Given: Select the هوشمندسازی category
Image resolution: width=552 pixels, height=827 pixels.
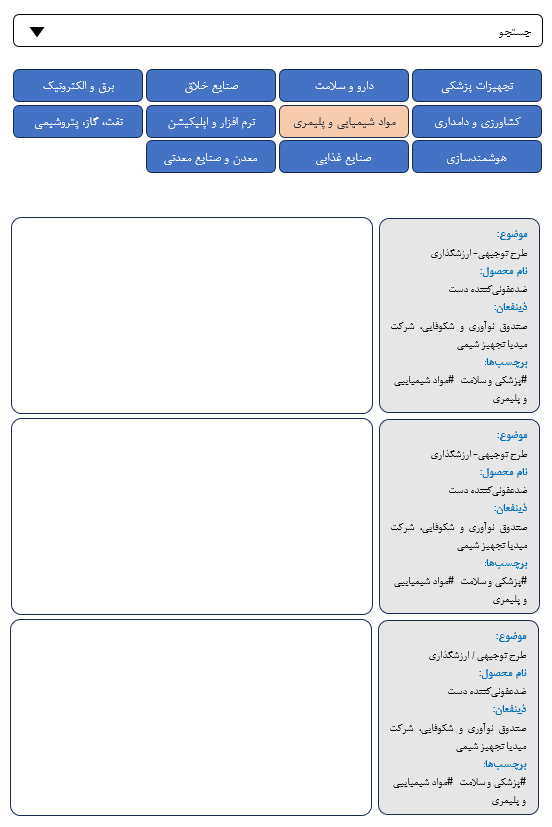Looking at the screenshot, I should 477,157.
